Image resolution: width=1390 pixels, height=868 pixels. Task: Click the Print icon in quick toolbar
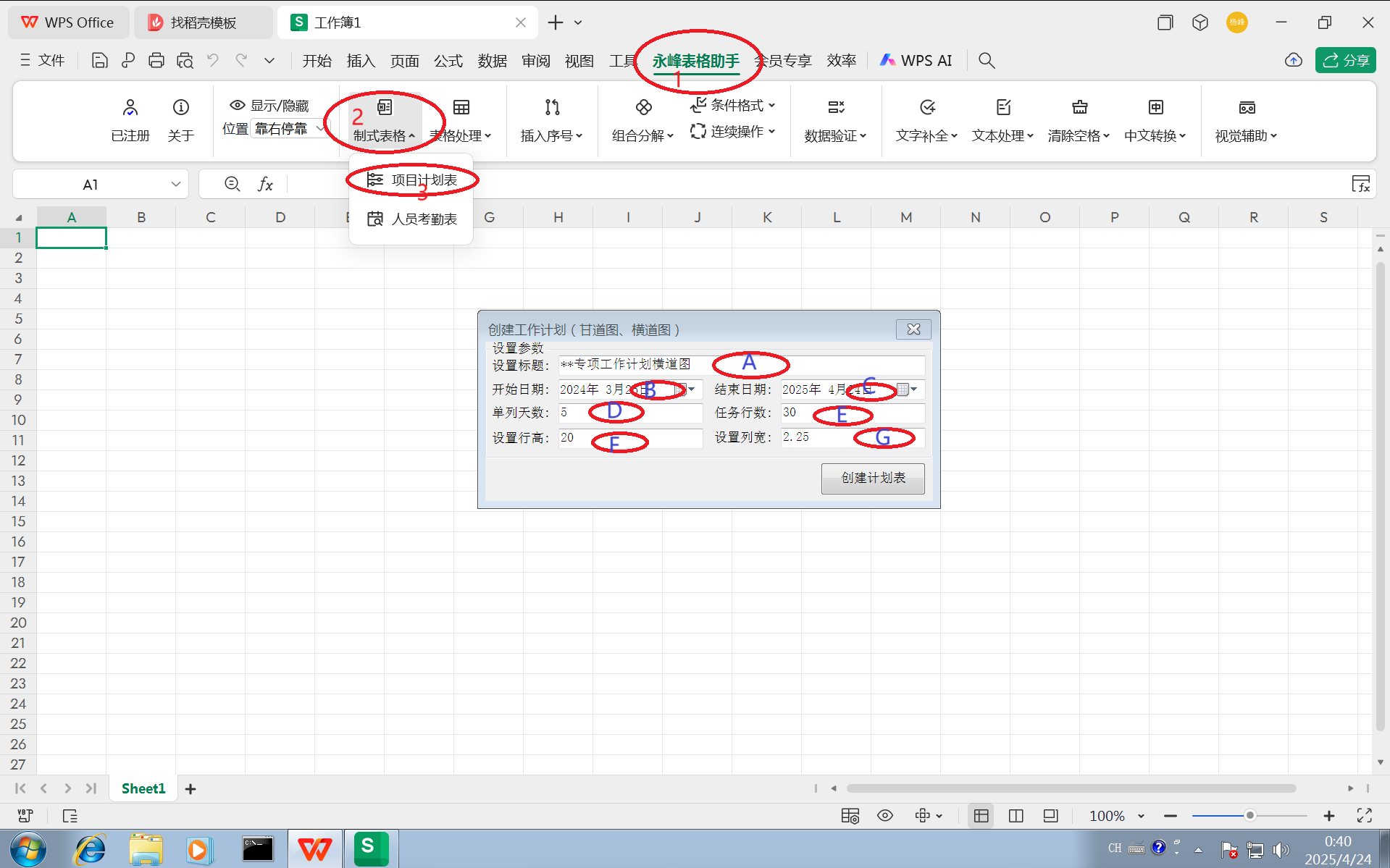[x=156, y=61]
